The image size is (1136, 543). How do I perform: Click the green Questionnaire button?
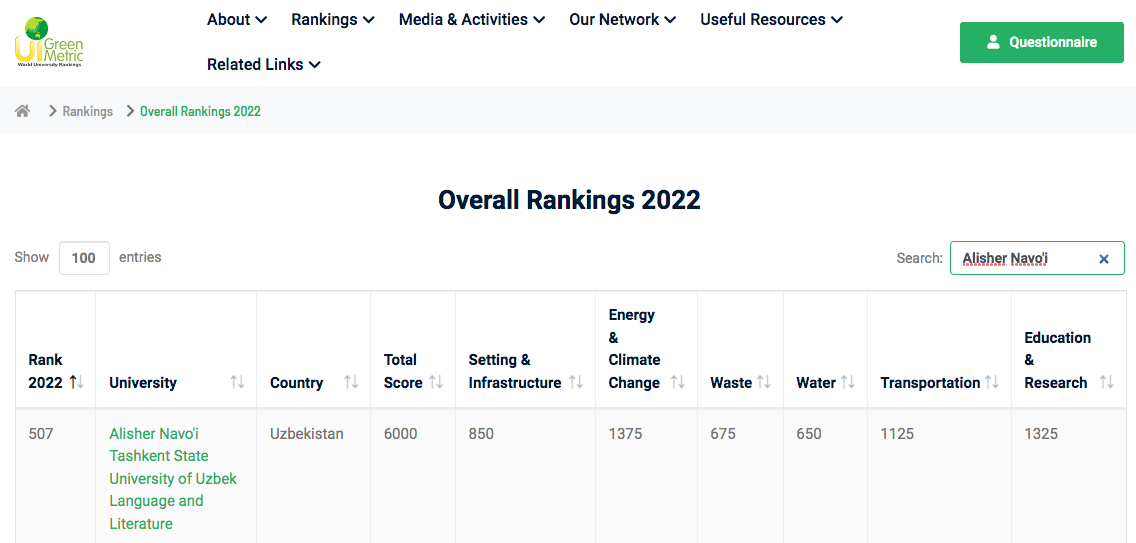(x=1041, y=42)
